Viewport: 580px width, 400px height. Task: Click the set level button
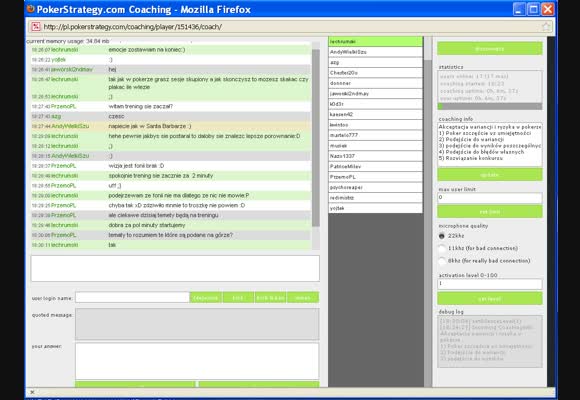click(x=490, y=298)
